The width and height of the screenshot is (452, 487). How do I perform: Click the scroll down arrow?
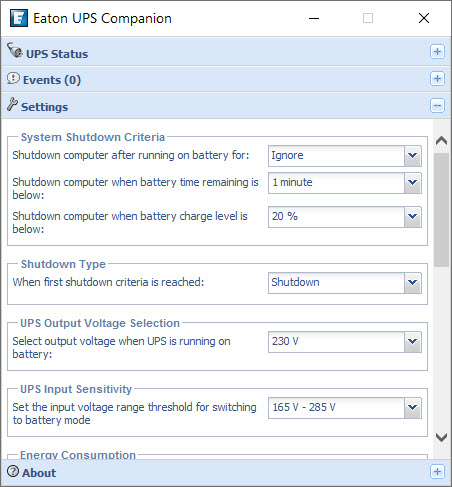[441, 437]
